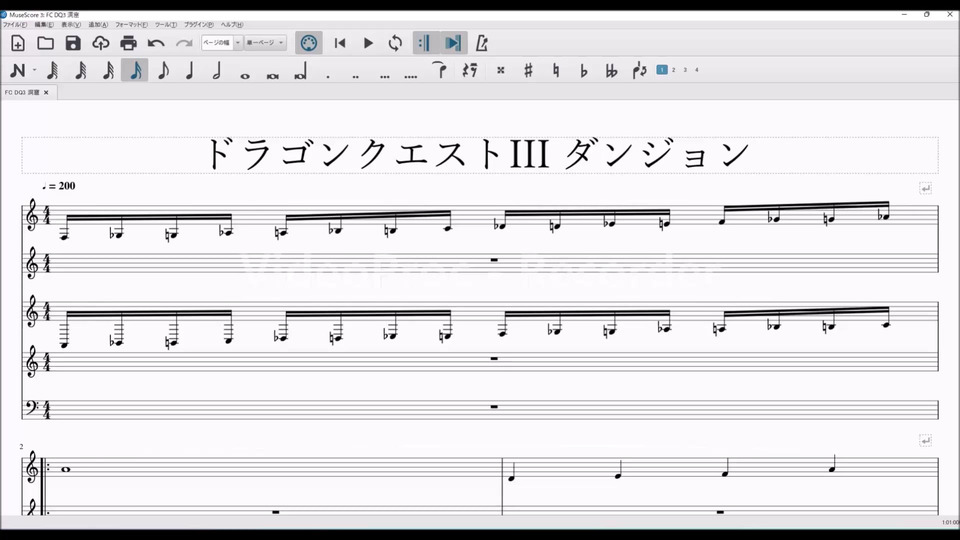Apply natural accidental
The width and height of the screenshot is (960, 540).
(x=556, y=70)
